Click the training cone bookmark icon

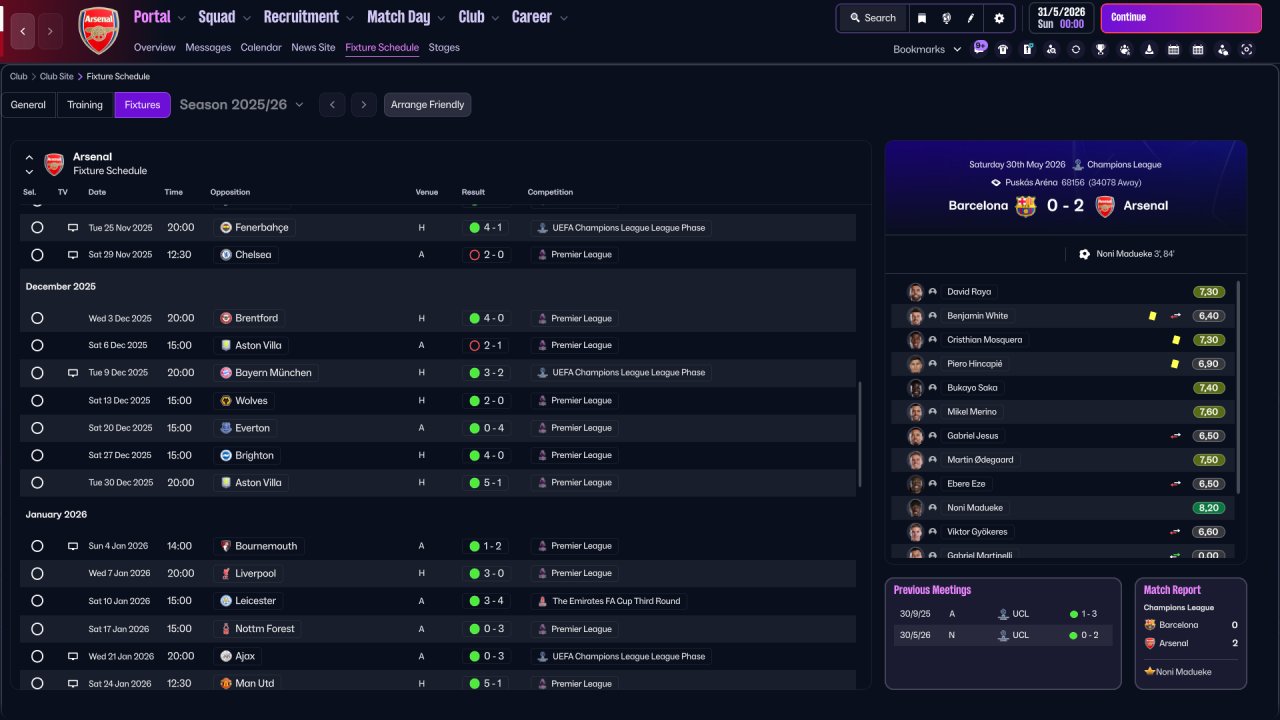(x=1149, y=49)
